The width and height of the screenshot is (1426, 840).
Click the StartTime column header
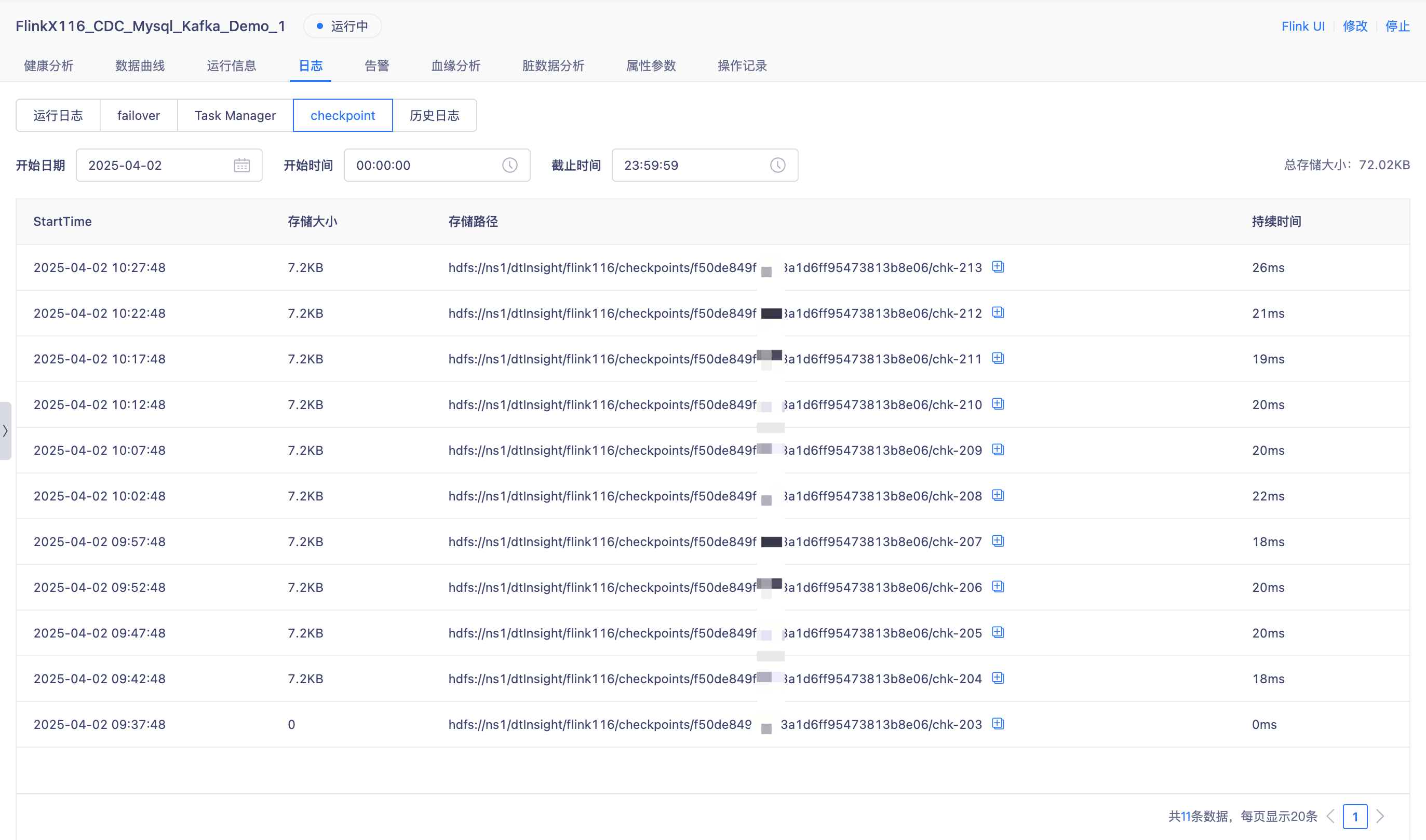(x=63, y=221)
